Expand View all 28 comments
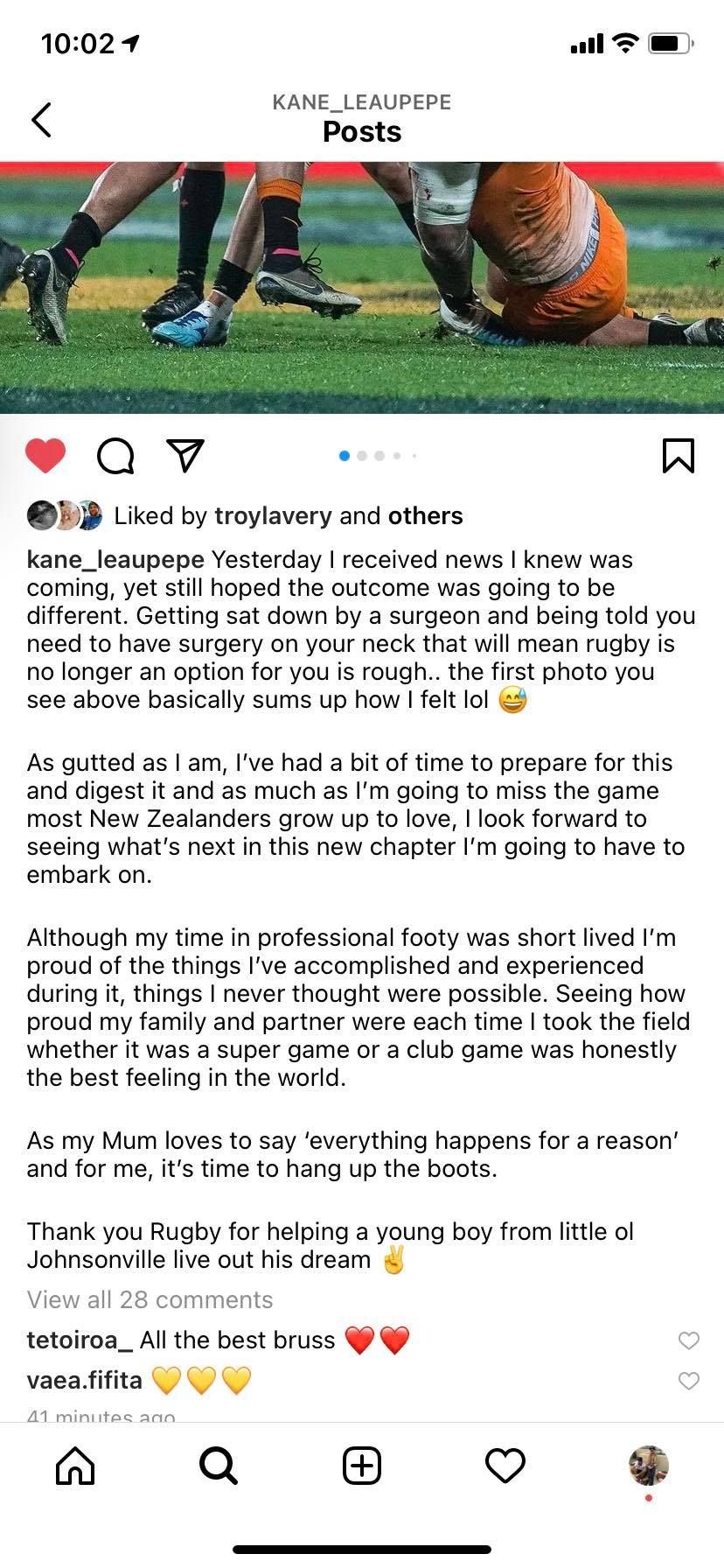 (150, 1299)
